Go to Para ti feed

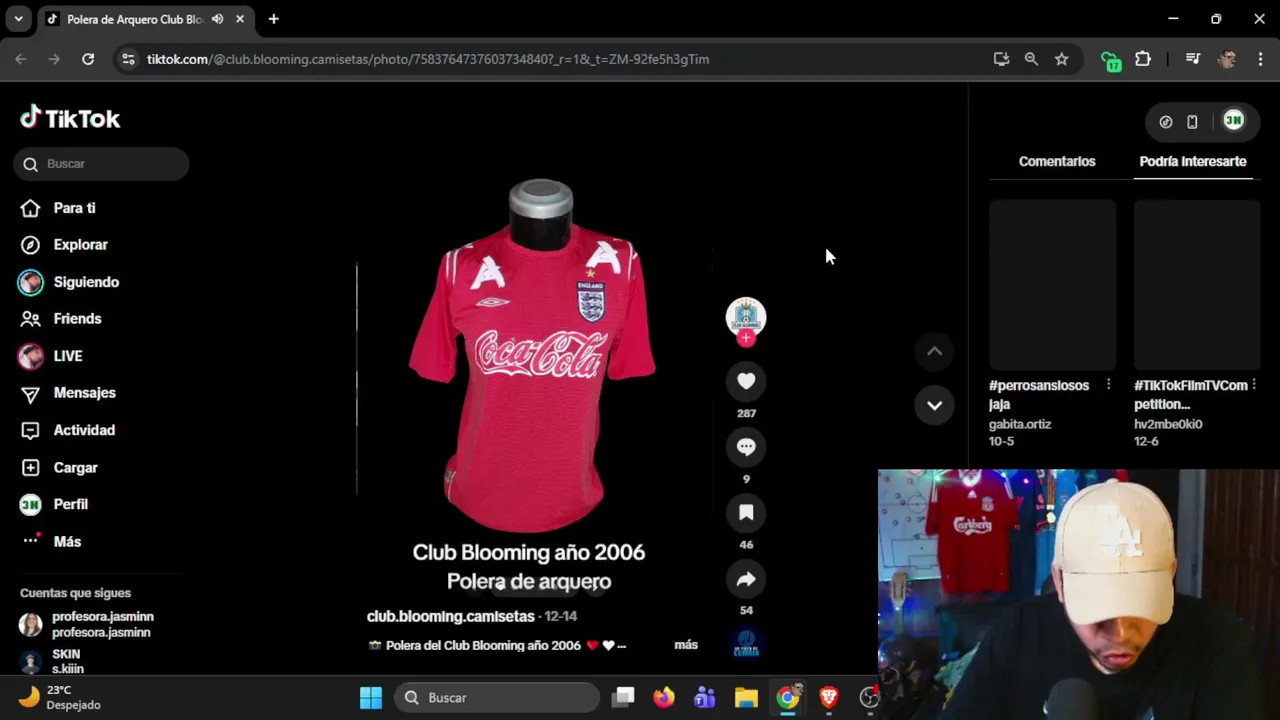pyautogui.click(x=59, y=208)
